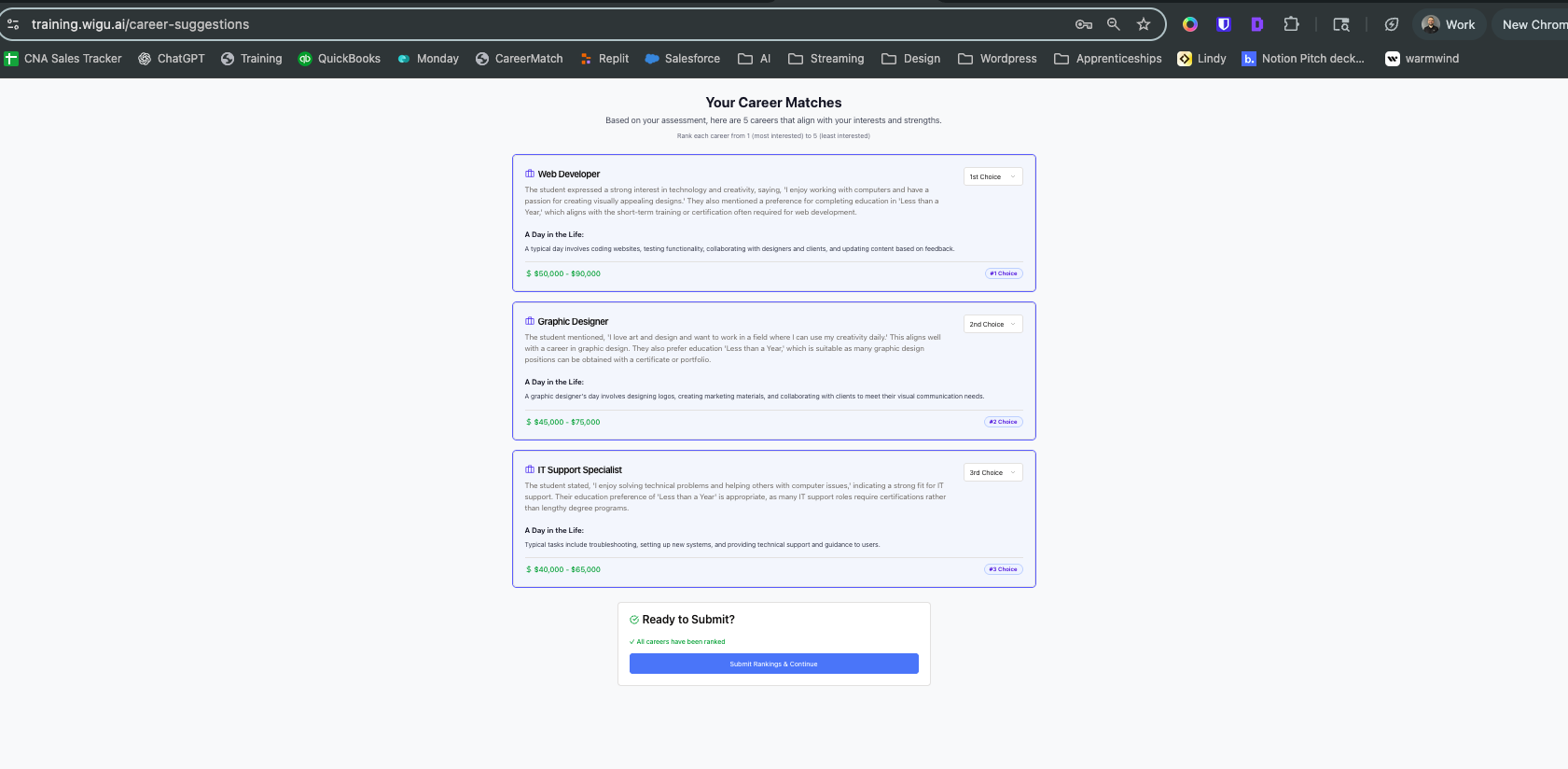
Task: Click the Graphic Designer card title
Action: (573, 322)
